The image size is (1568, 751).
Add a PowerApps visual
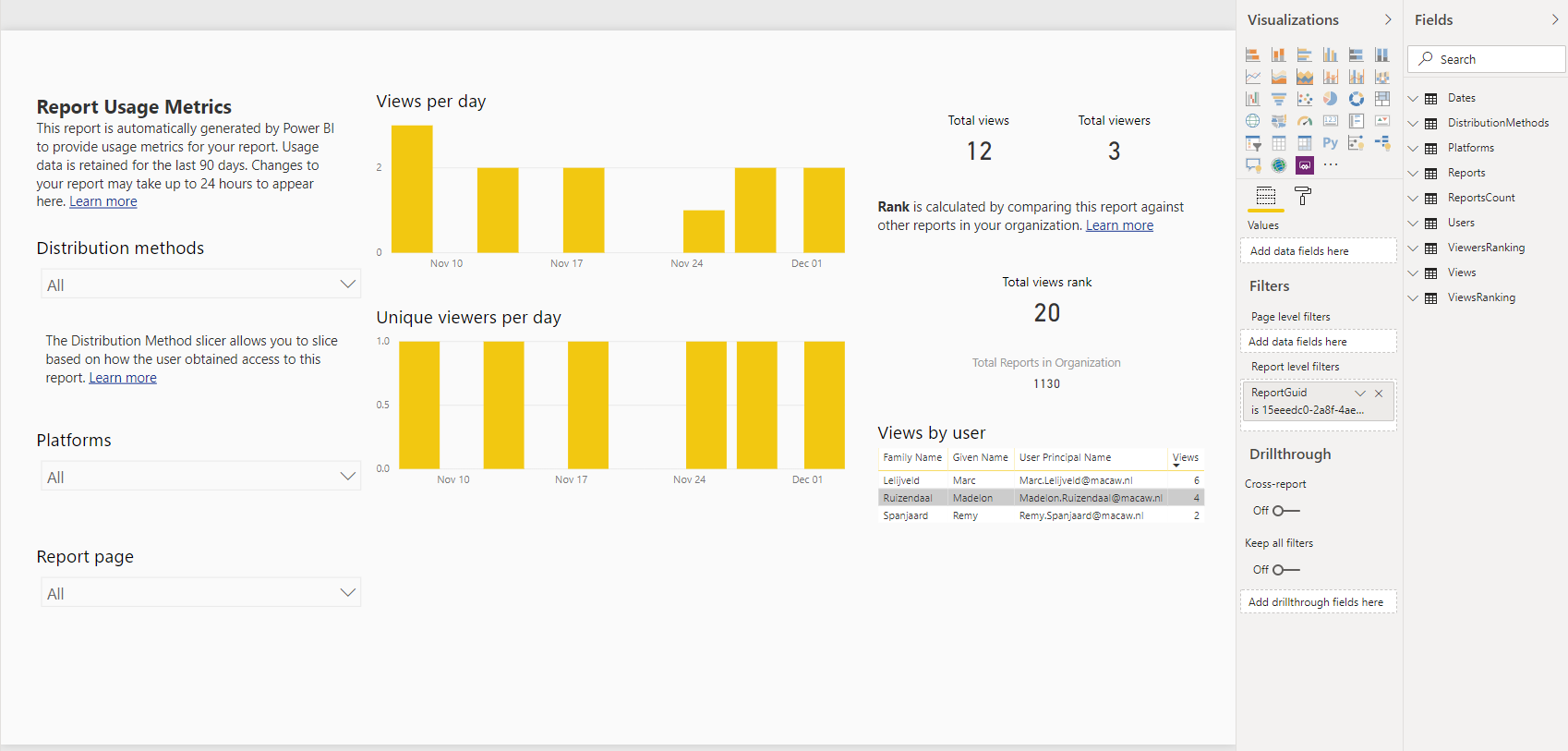pyautogui.click(x=1304, y=165)
